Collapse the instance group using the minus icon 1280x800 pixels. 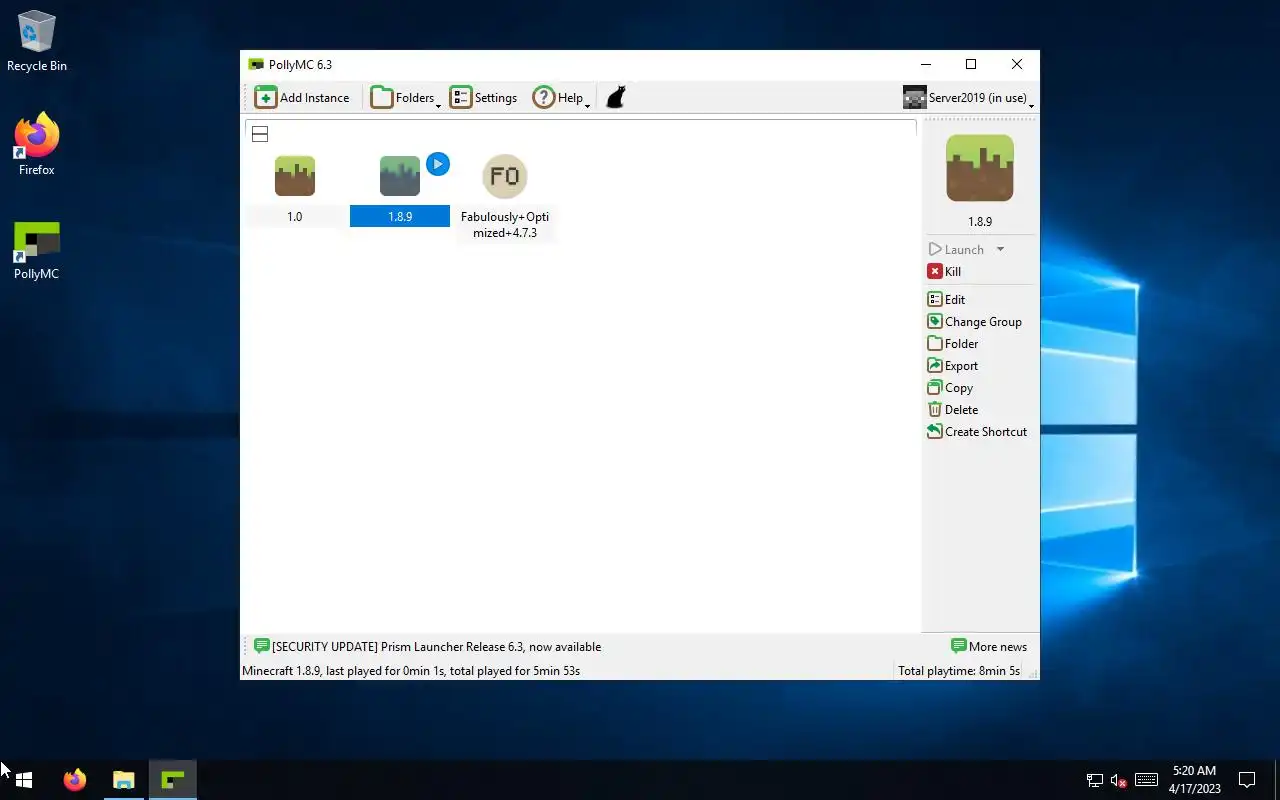(260, 134)
